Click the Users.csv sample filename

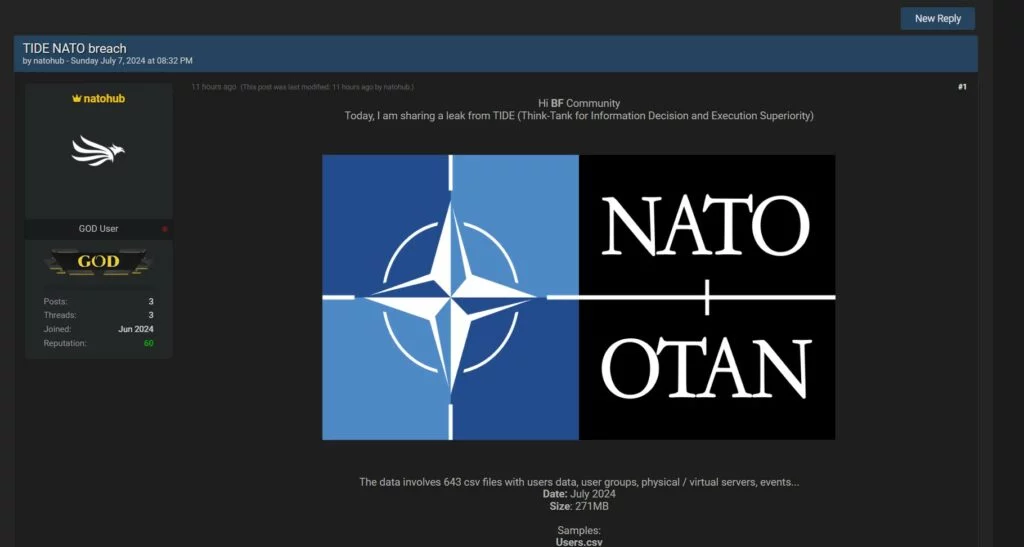click(x=579, y=541)
